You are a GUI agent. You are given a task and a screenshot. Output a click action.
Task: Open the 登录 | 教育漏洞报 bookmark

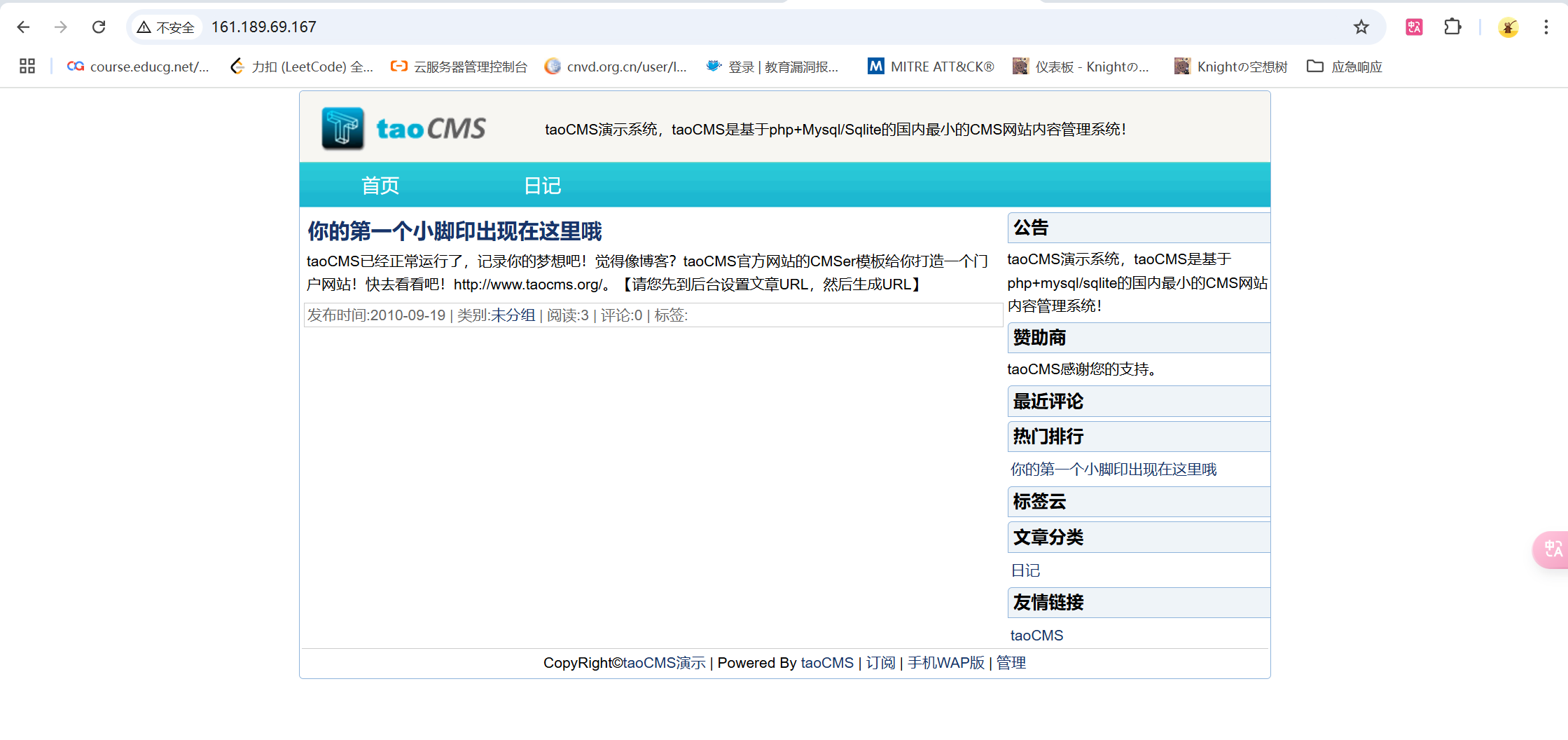point(772,67)
